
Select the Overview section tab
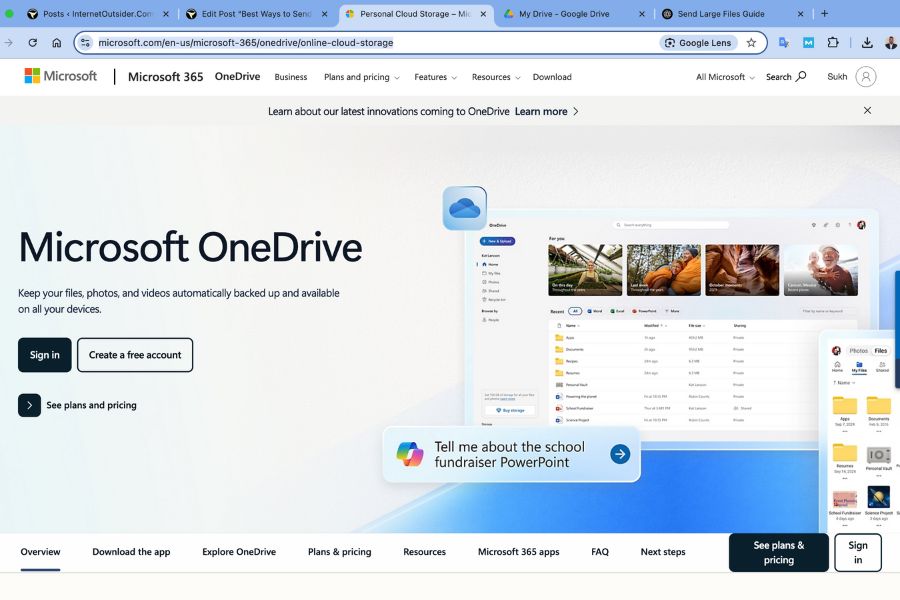[40, 552]
